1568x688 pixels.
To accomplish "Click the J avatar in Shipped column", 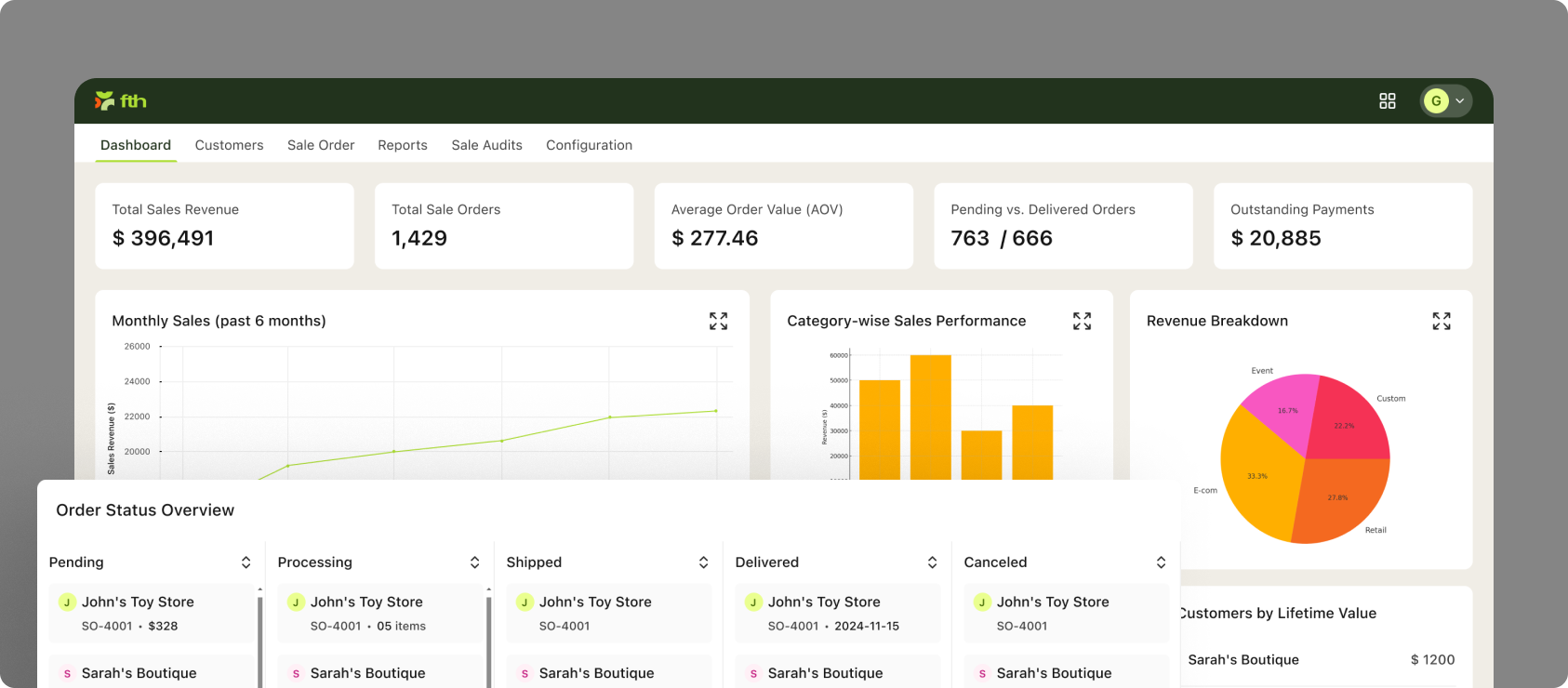I will [525, 602].
